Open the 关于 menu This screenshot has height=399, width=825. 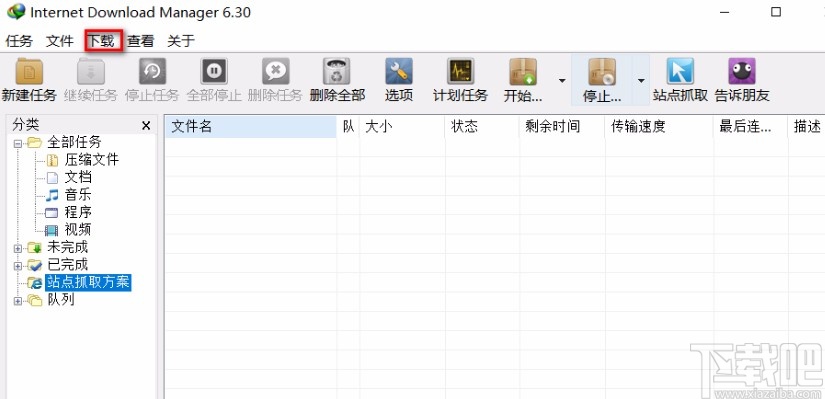181,41
